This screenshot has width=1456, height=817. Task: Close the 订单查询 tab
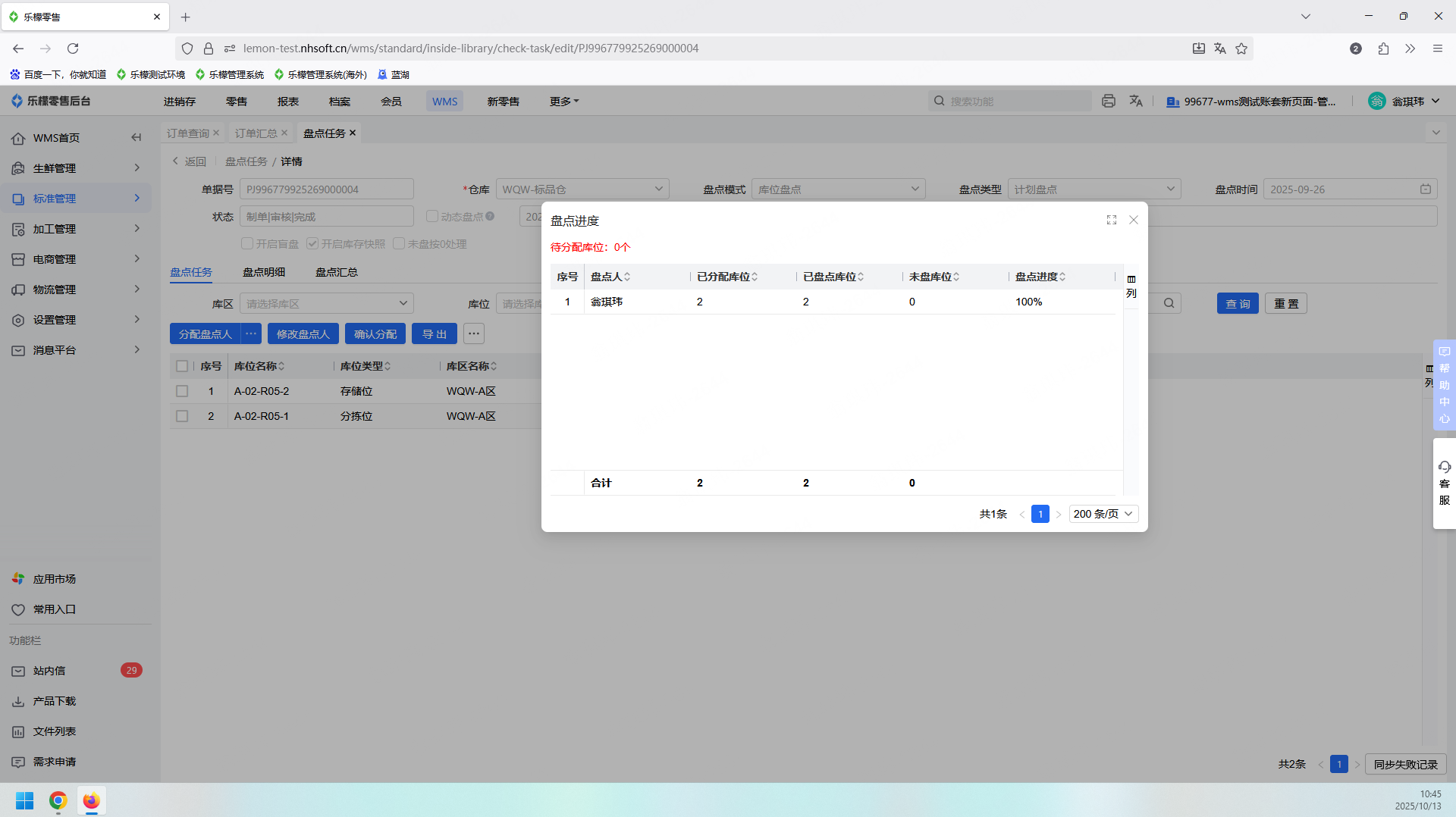216,133
